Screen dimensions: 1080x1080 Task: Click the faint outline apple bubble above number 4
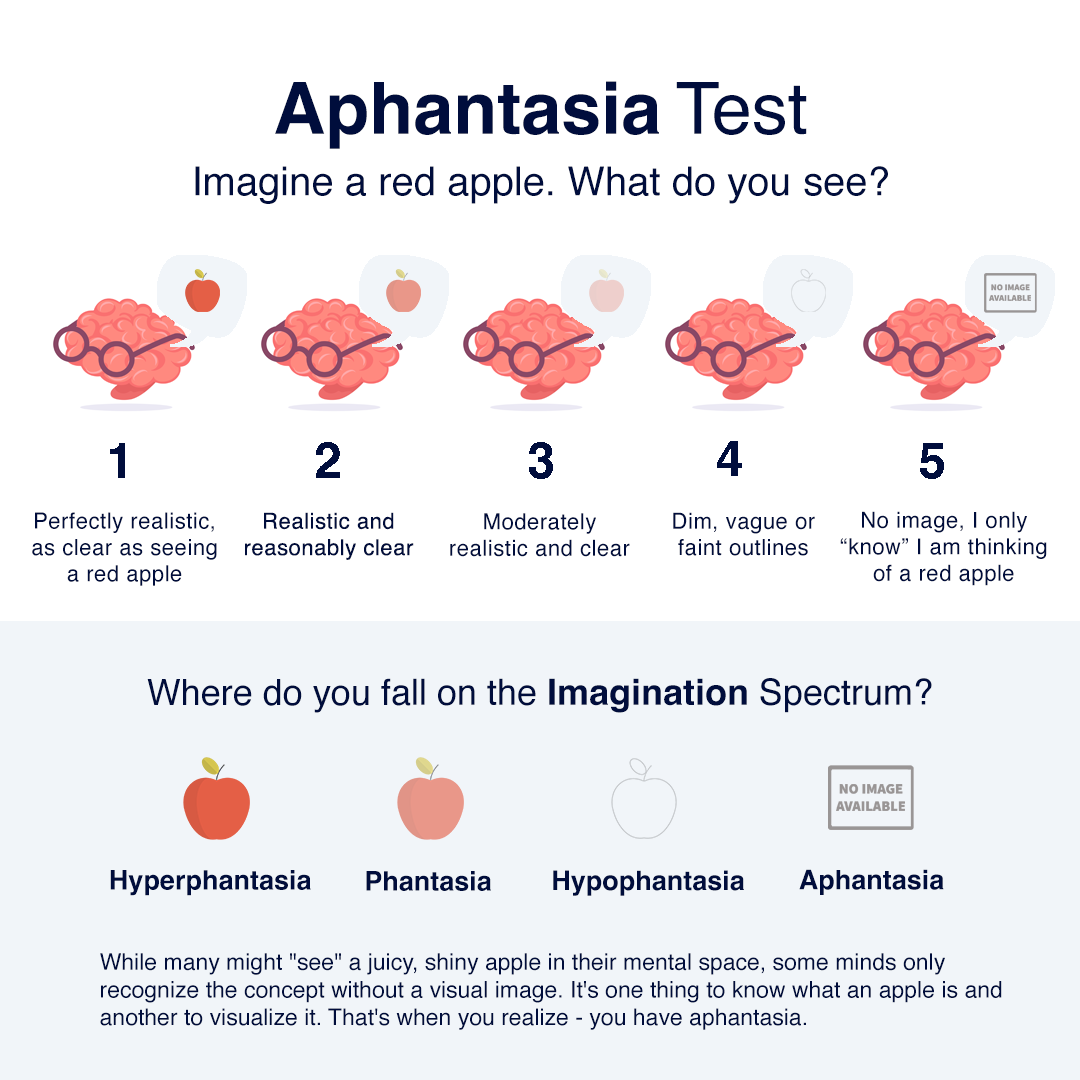(808, 292)
